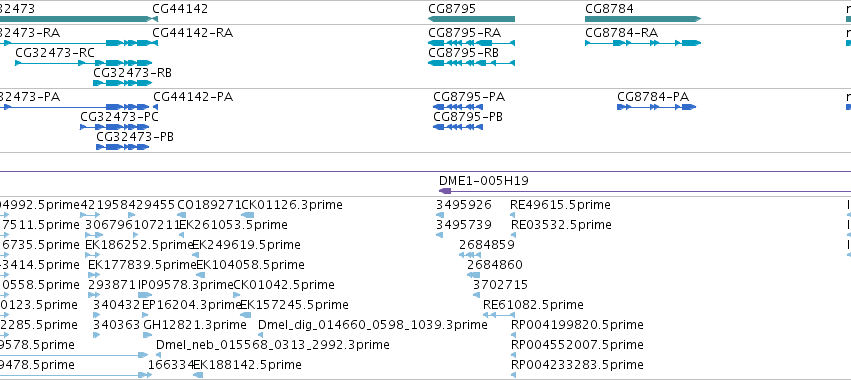Select the CG32473-PC protein glyph
The image size is (851, 380).
(x=115, y=127)
